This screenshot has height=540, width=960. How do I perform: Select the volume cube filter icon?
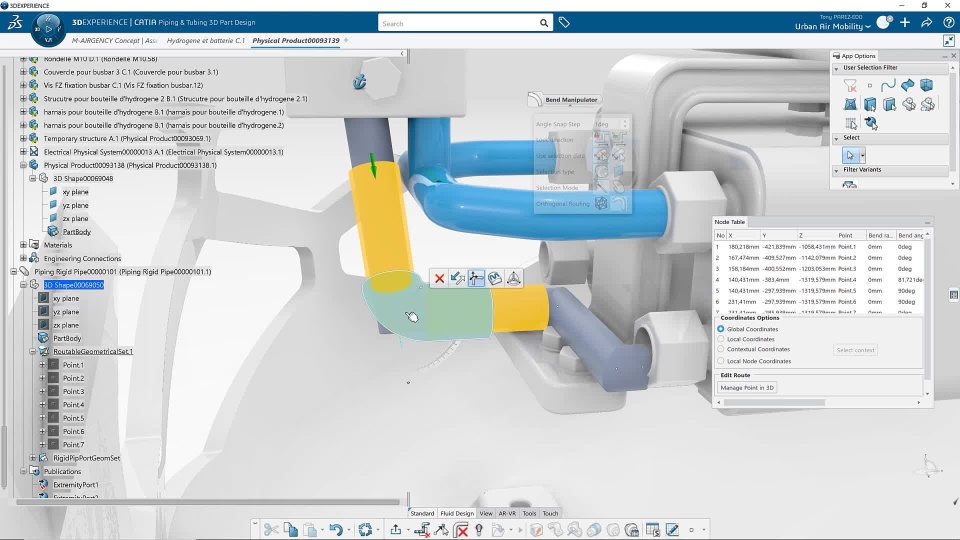click(926, 85)
